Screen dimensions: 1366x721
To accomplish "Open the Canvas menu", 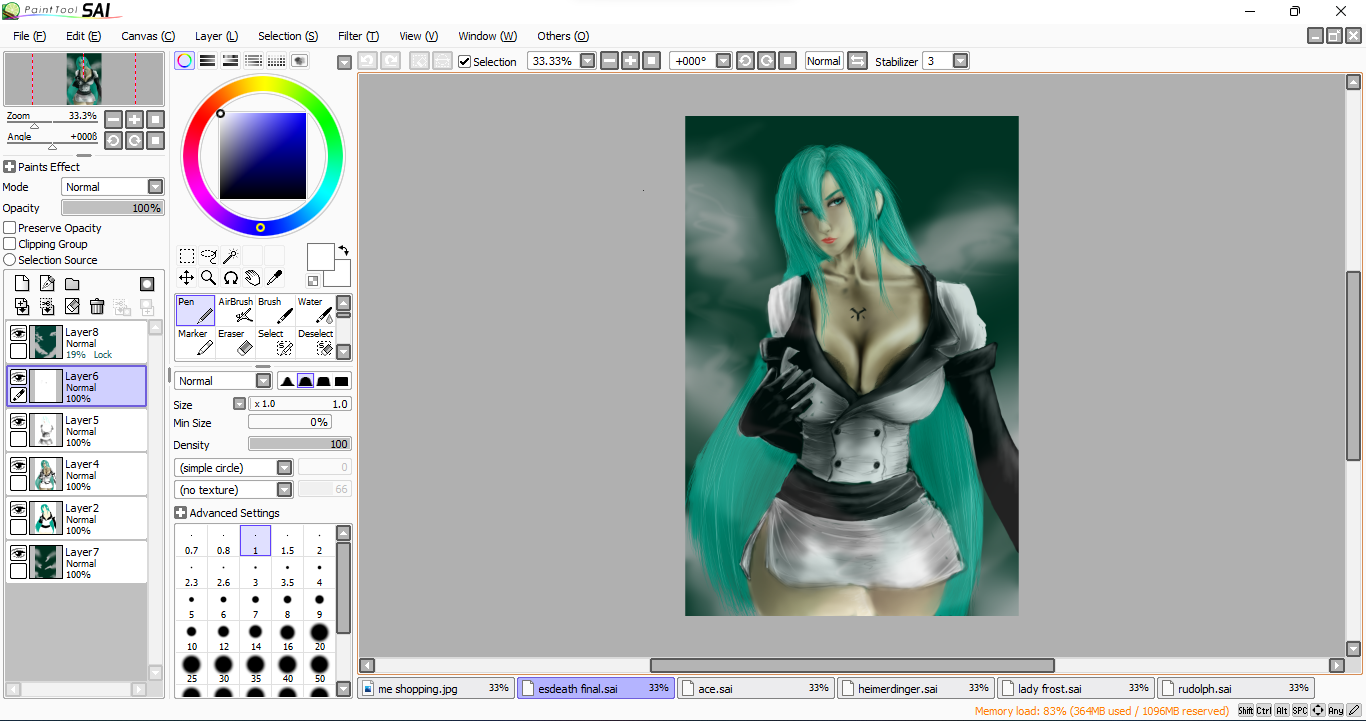I will coord(148,36).
